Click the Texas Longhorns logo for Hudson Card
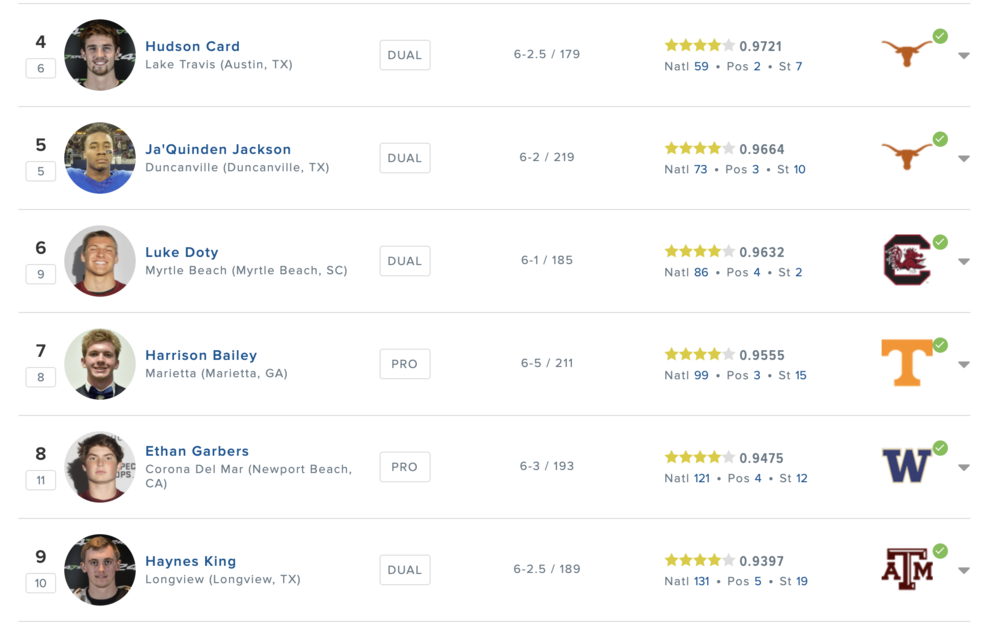The height and width of the screenshot is (627, 1000). [906, 54]
